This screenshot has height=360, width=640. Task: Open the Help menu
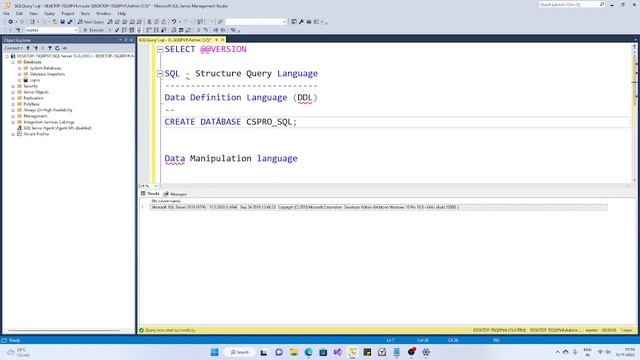(x=122, y=13)
